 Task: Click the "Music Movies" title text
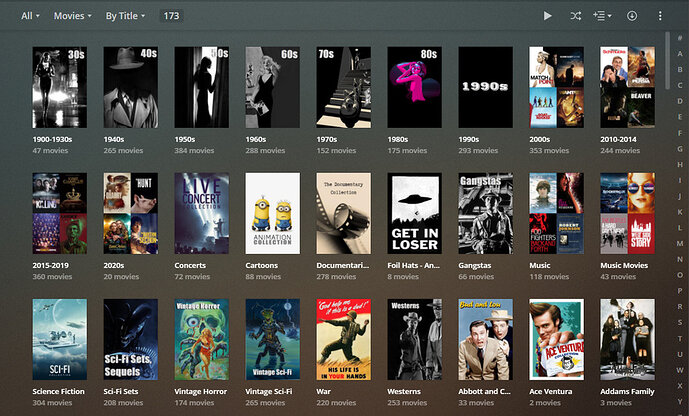[x=624, y=265]
